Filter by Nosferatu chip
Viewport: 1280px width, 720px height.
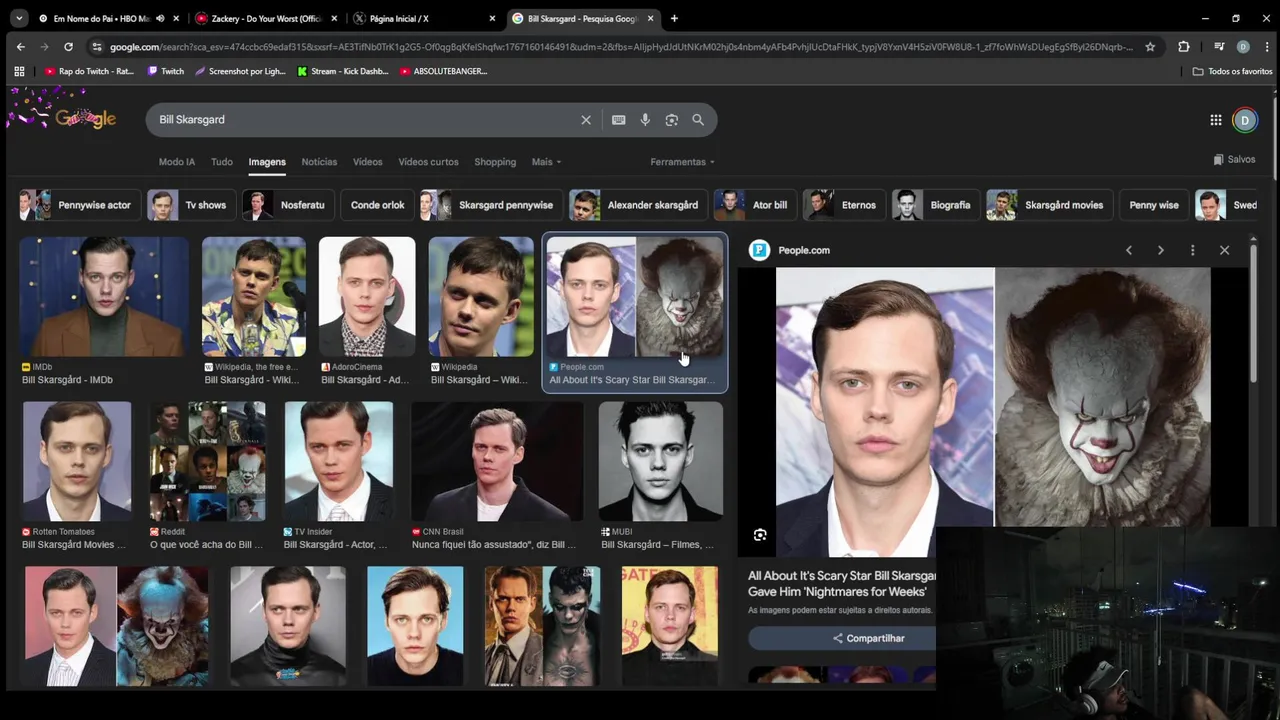288,205
